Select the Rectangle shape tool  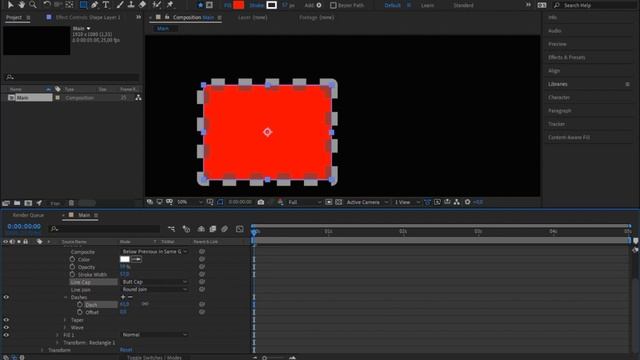pos(84,5)
